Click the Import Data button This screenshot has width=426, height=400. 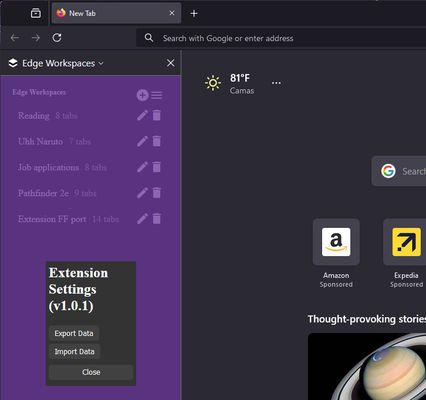pyautogui.click(x=74, y=352)
